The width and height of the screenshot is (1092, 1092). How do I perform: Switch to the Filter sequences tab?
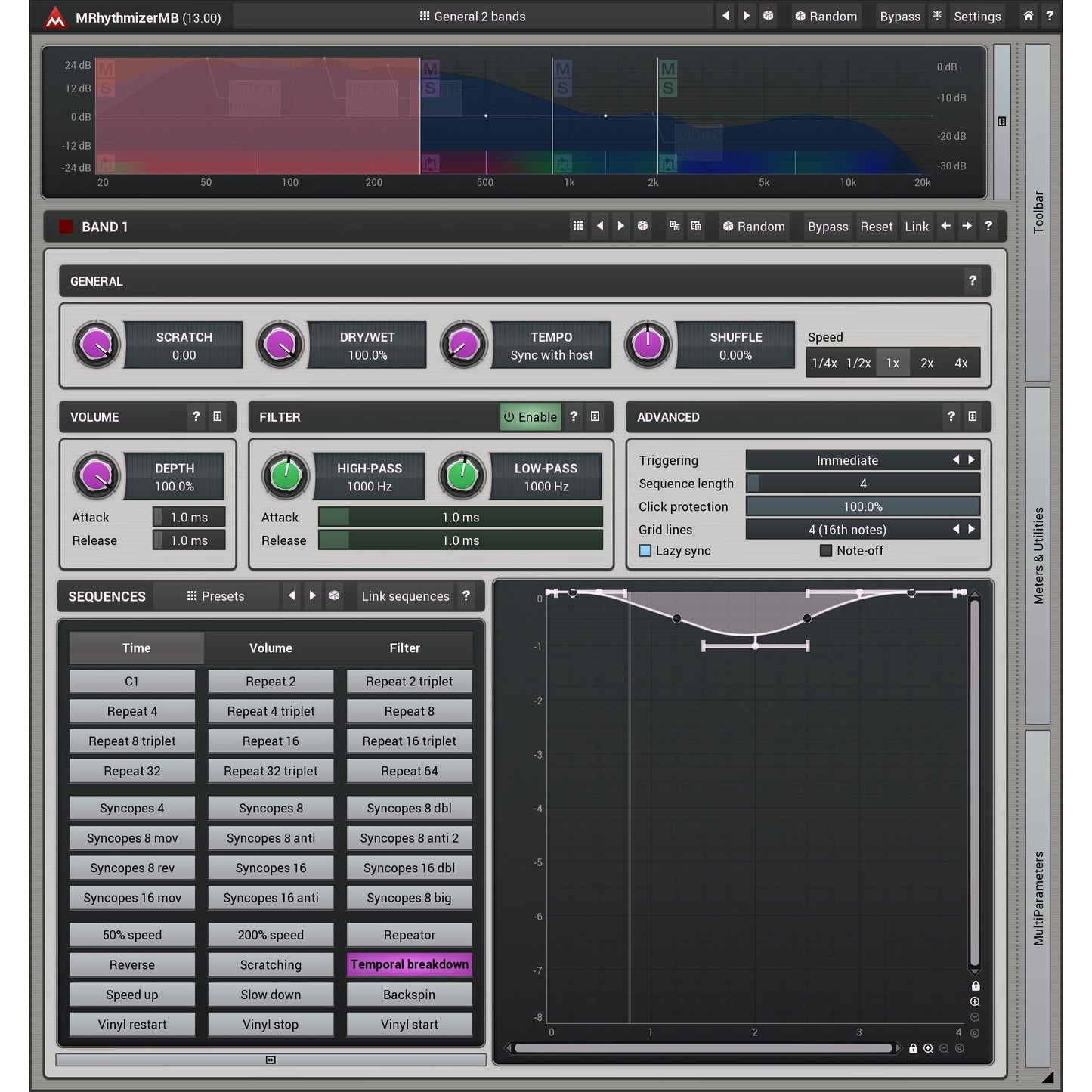point(404,648)
